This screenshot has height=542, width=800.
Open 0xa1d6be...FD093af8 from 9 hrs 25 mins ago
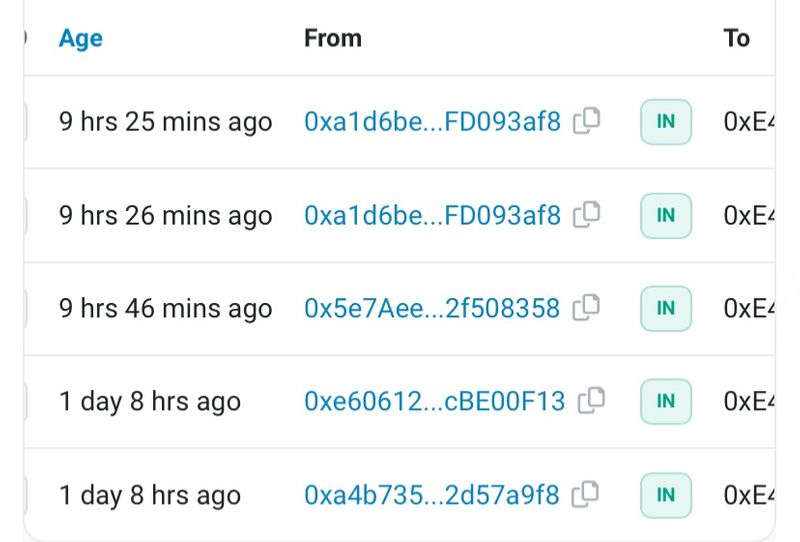point(432,123)
